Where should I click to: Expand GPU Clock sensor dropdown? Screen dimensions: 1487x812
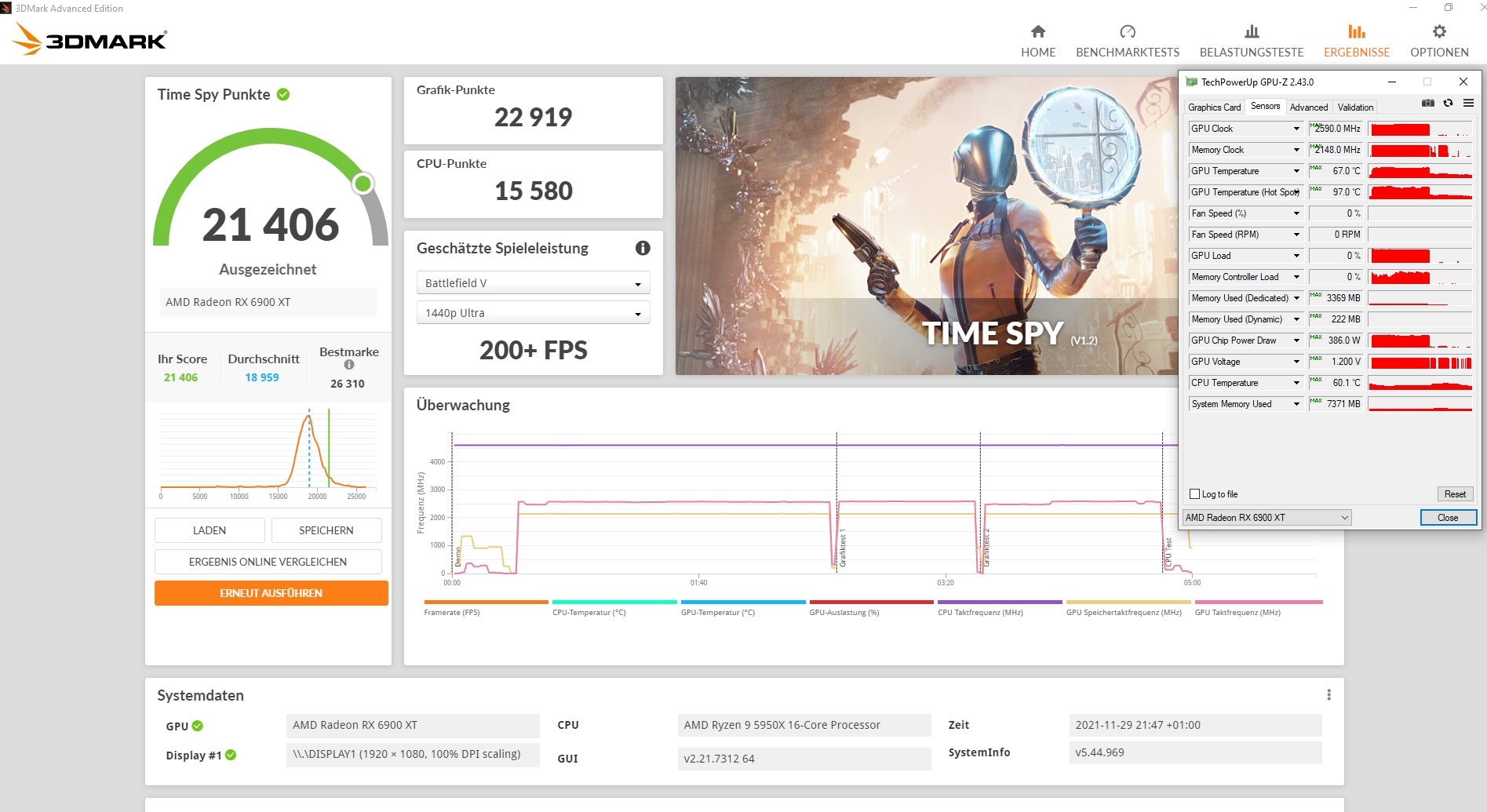pos(1296,129)
